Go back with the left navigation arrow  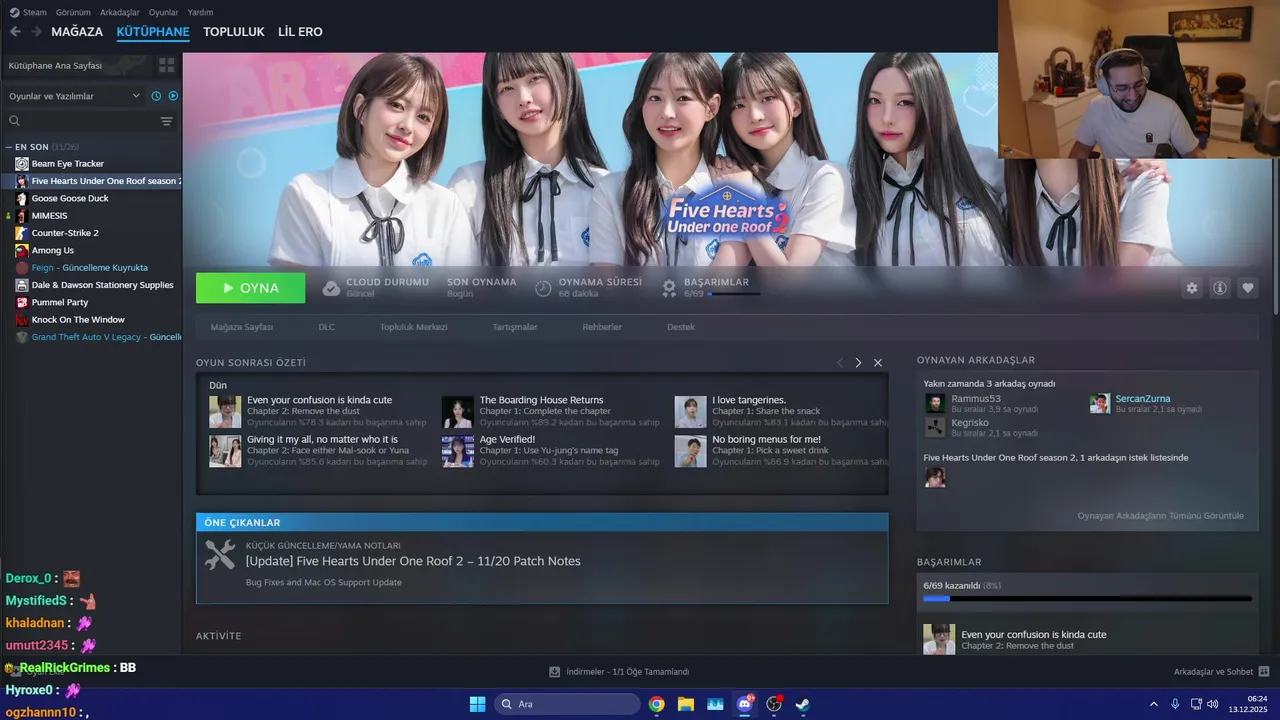coord(15,32)
